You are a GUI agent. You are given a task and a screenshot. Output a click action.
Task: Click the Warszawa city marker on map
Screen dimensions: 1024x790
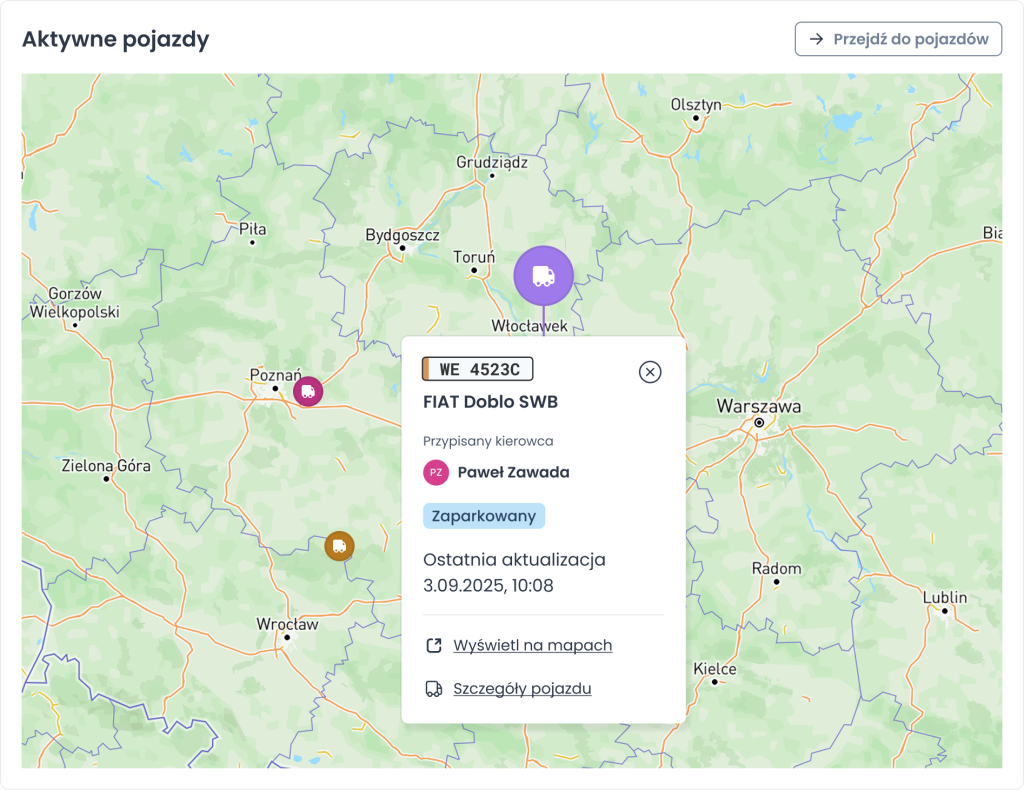point(759,422)
